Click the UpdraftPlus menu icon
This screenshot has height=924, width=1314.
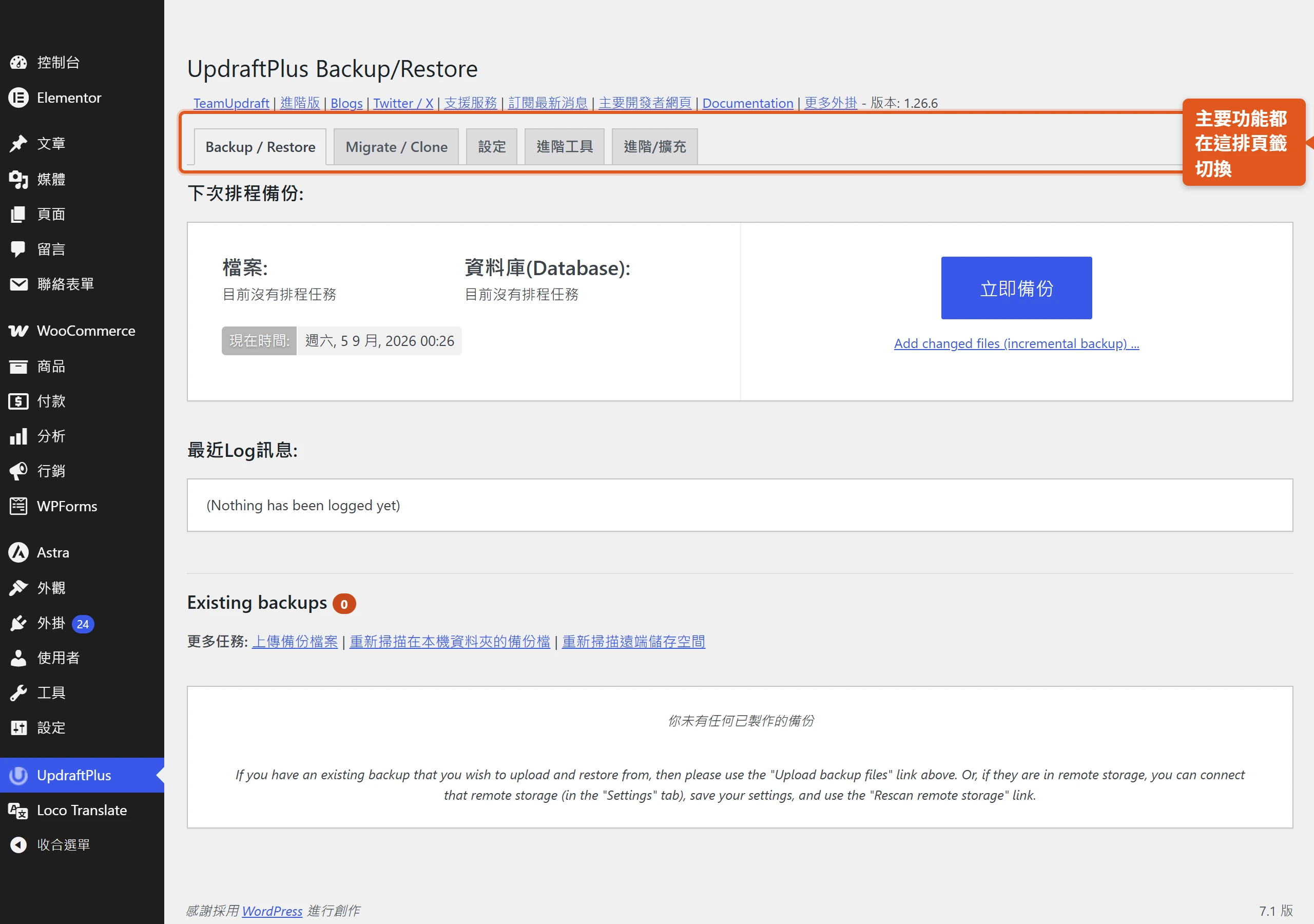point(18,775)
